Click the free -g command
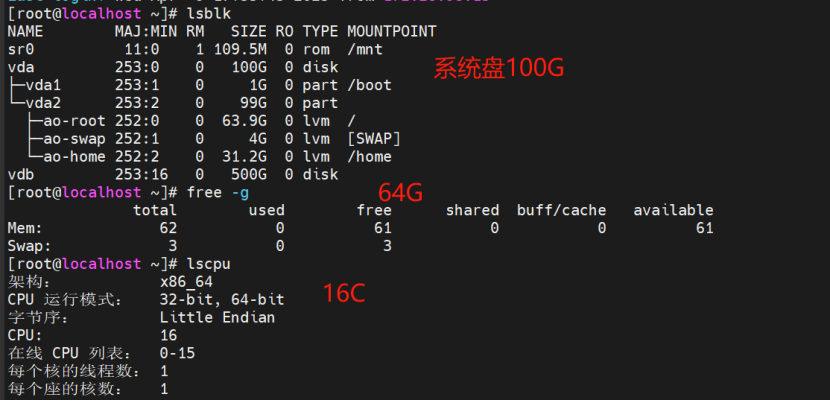The width and height of the screenshot is (830, 401). tap(218, 193)
